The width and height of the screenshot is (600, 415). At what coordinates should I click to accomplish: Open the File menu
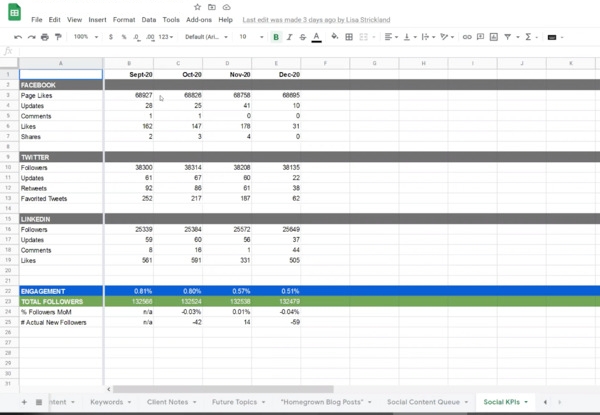[37, 20]
